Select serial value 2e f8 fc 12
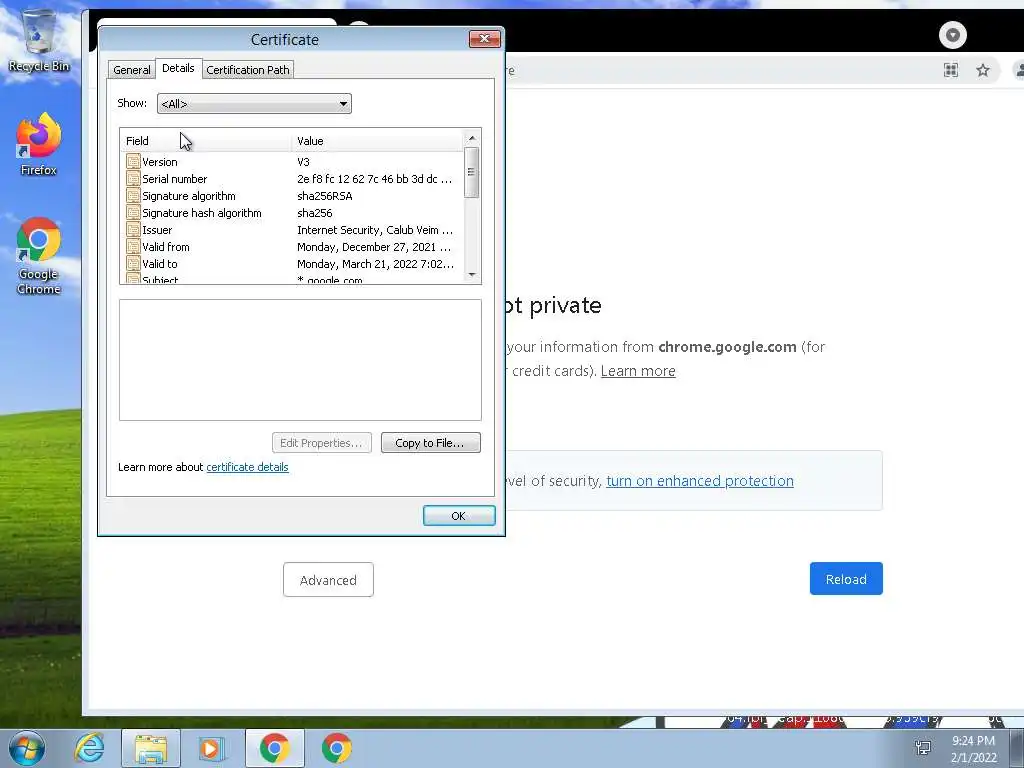This screenshot has height=768, width=1024. pos(374,179)
